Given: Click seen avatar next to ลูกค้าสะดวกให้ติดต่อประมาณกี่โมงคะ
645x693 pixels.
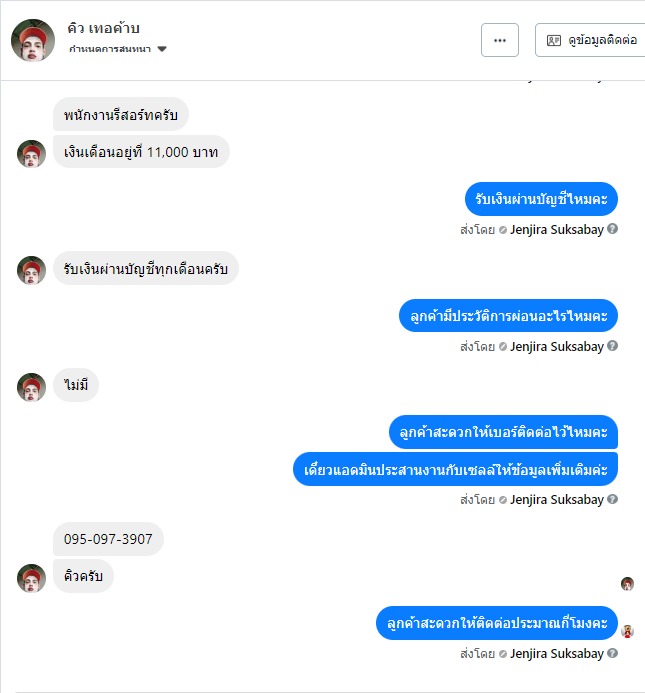Looking at the screenshot, I should (x=627, y=631).
